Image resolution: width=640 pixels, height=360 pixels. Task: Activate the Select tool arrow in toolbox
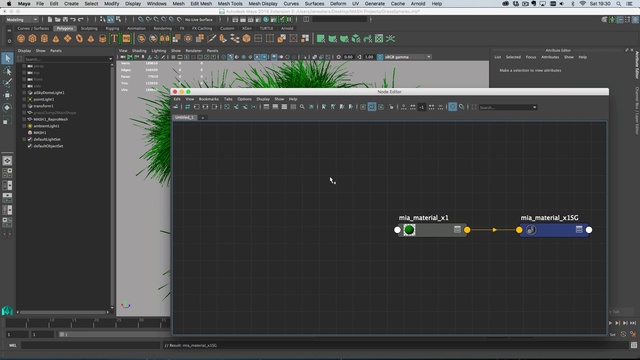tap(7, 58)
